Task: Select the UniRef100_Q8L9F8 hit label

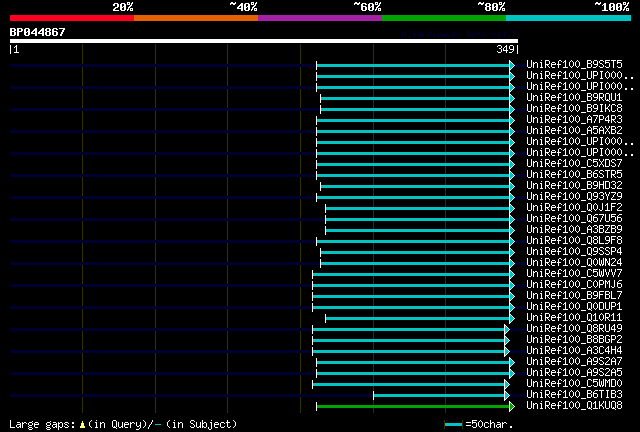Action: pyautogui.click(x=574, y=241)
